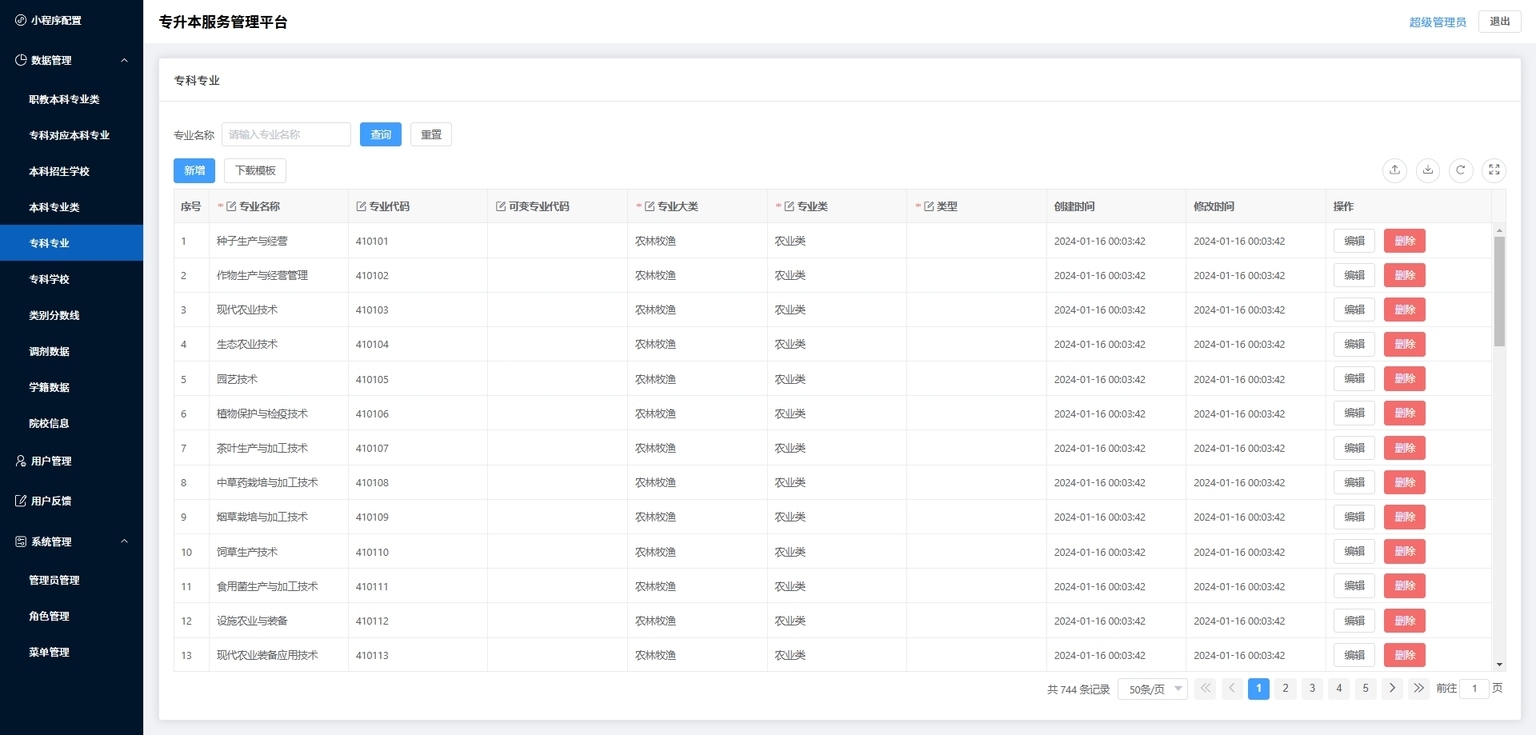Delete the 园艺技术 row
The height and width of the screenshot is (735, 1536).
[1404, 379]
